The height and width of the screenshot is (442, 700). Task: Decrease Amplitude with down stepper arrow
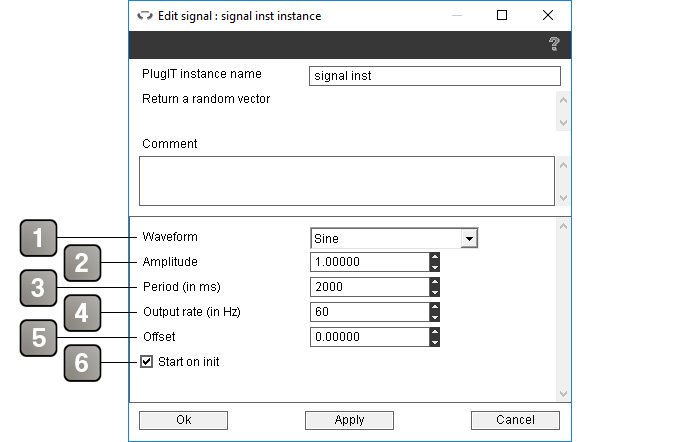tap(434, 267)
